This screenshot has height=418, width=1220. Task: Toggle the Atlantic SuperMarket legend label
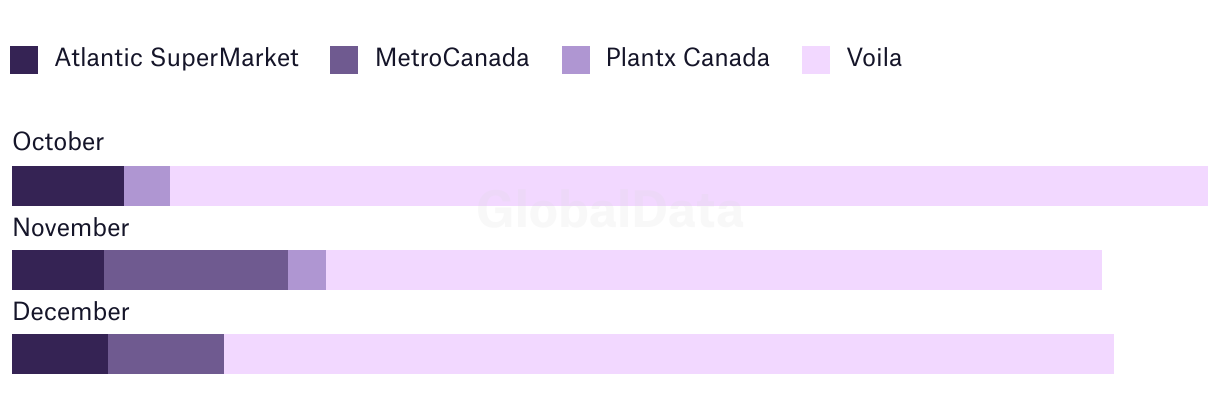tap(177, 58)
